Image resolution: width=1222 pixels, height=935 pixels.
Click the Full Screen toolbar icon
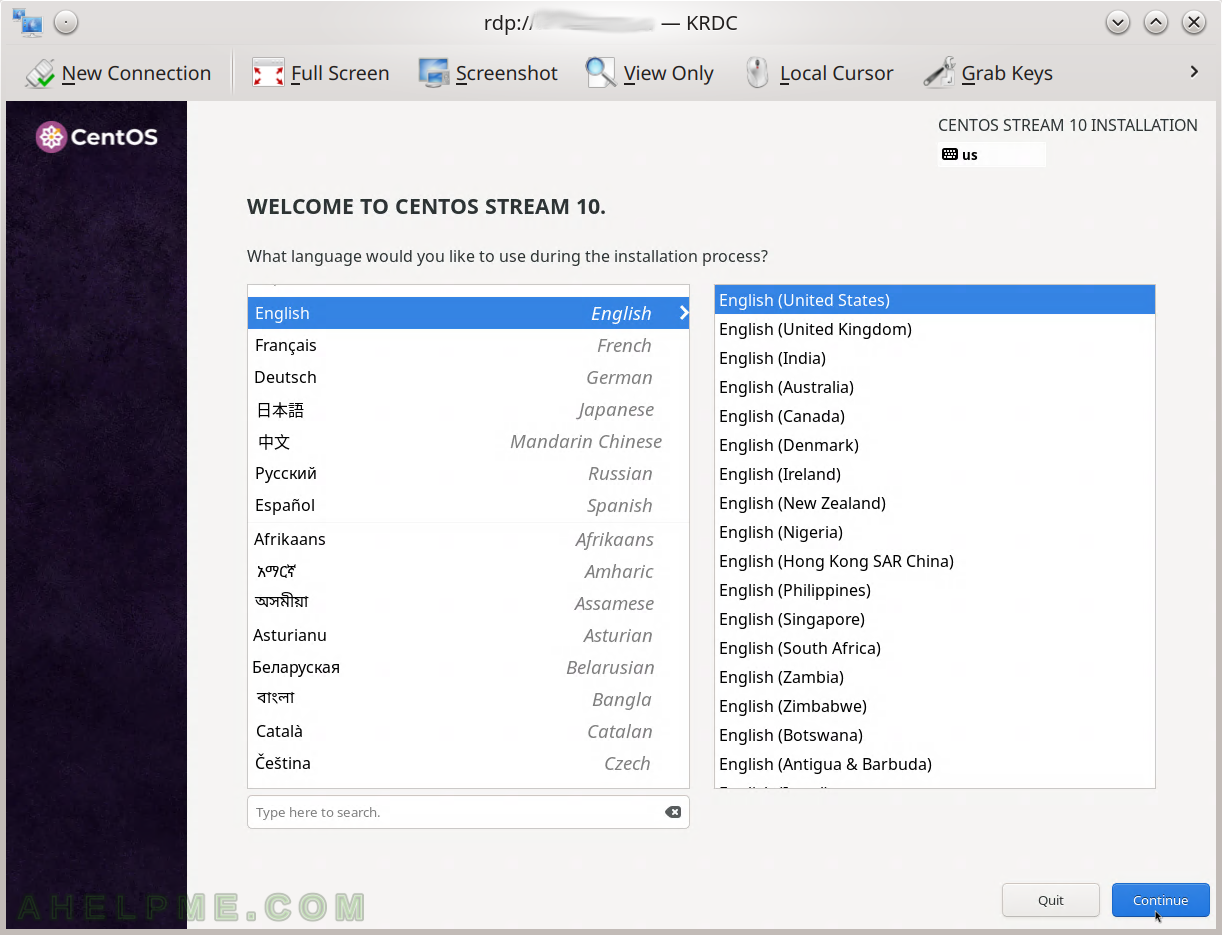(x=268, y=73)
